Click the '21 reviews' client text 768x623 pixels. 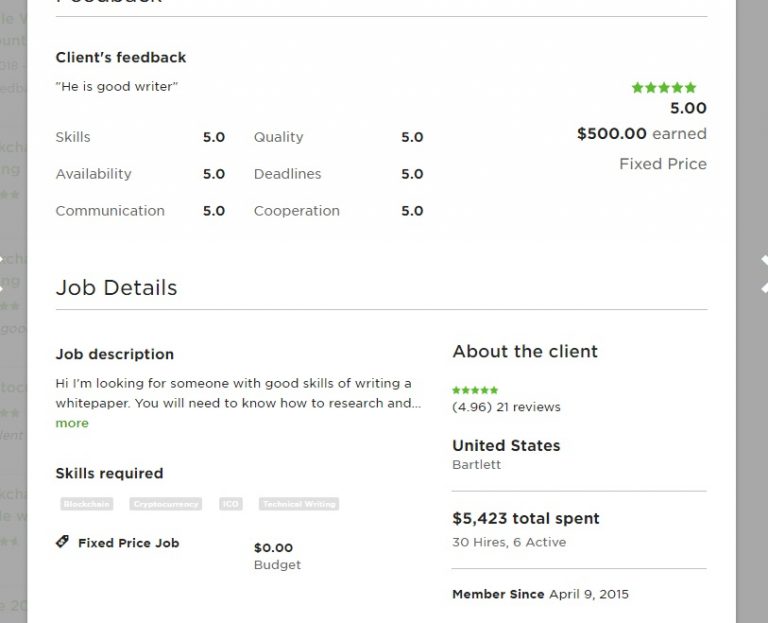(528, 407)
